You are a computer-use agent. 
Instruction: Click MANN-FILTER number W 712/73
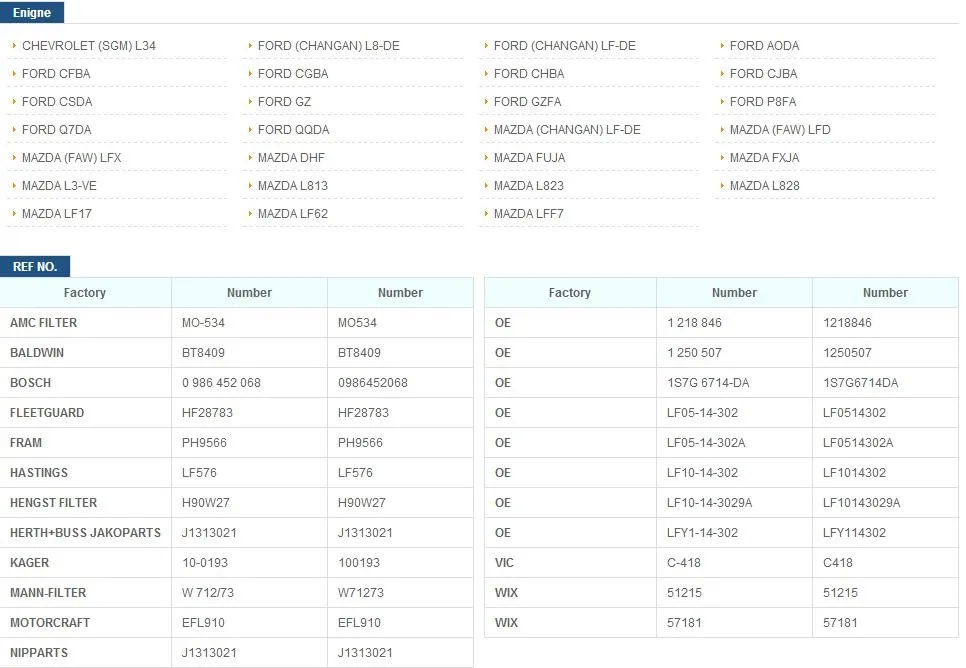tap(208, 593)
